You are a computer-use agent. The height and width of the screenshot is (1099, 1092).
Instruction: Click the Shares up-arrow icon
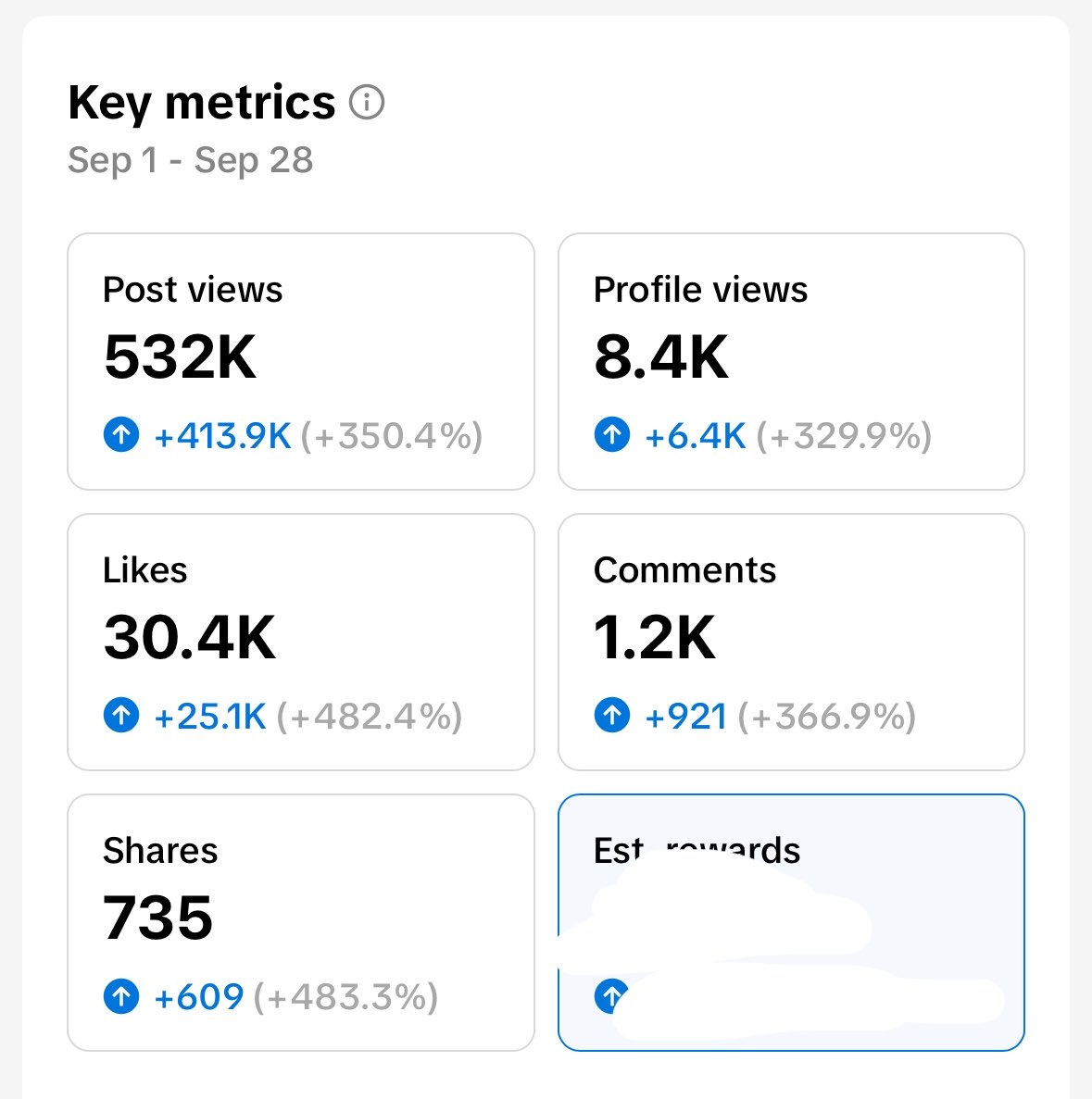121,996
